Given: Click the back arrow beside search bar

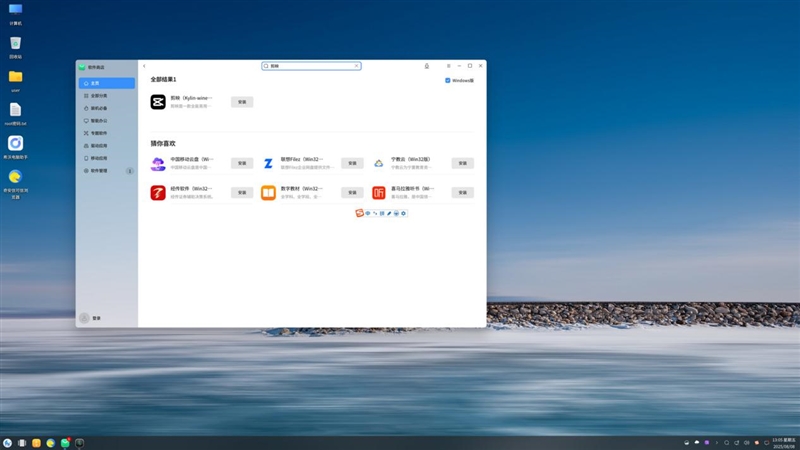Looking at the screenshot, I should coord(145,66).
